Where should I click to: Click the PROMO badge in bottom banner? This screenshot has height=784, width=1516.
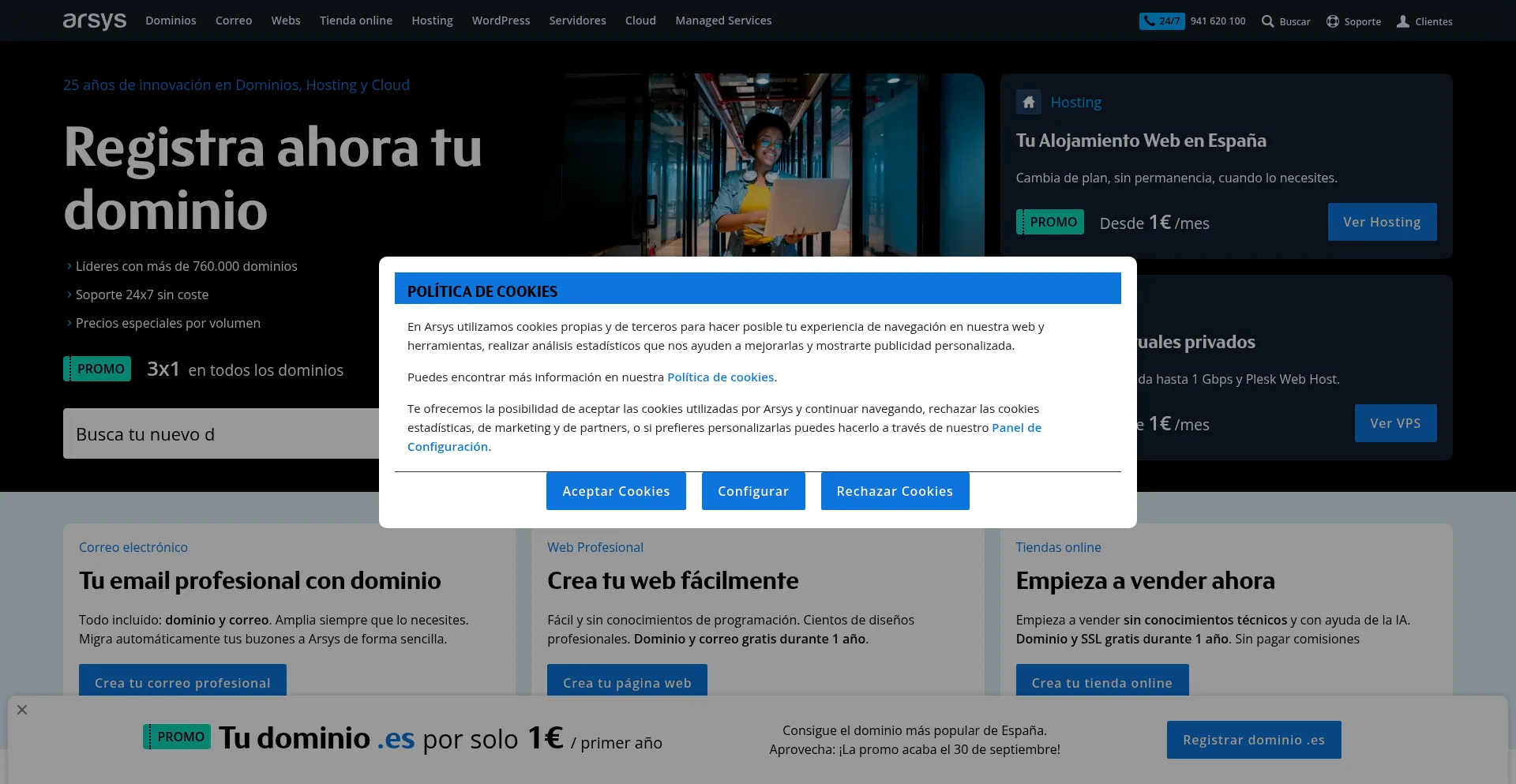pos(177,737)
